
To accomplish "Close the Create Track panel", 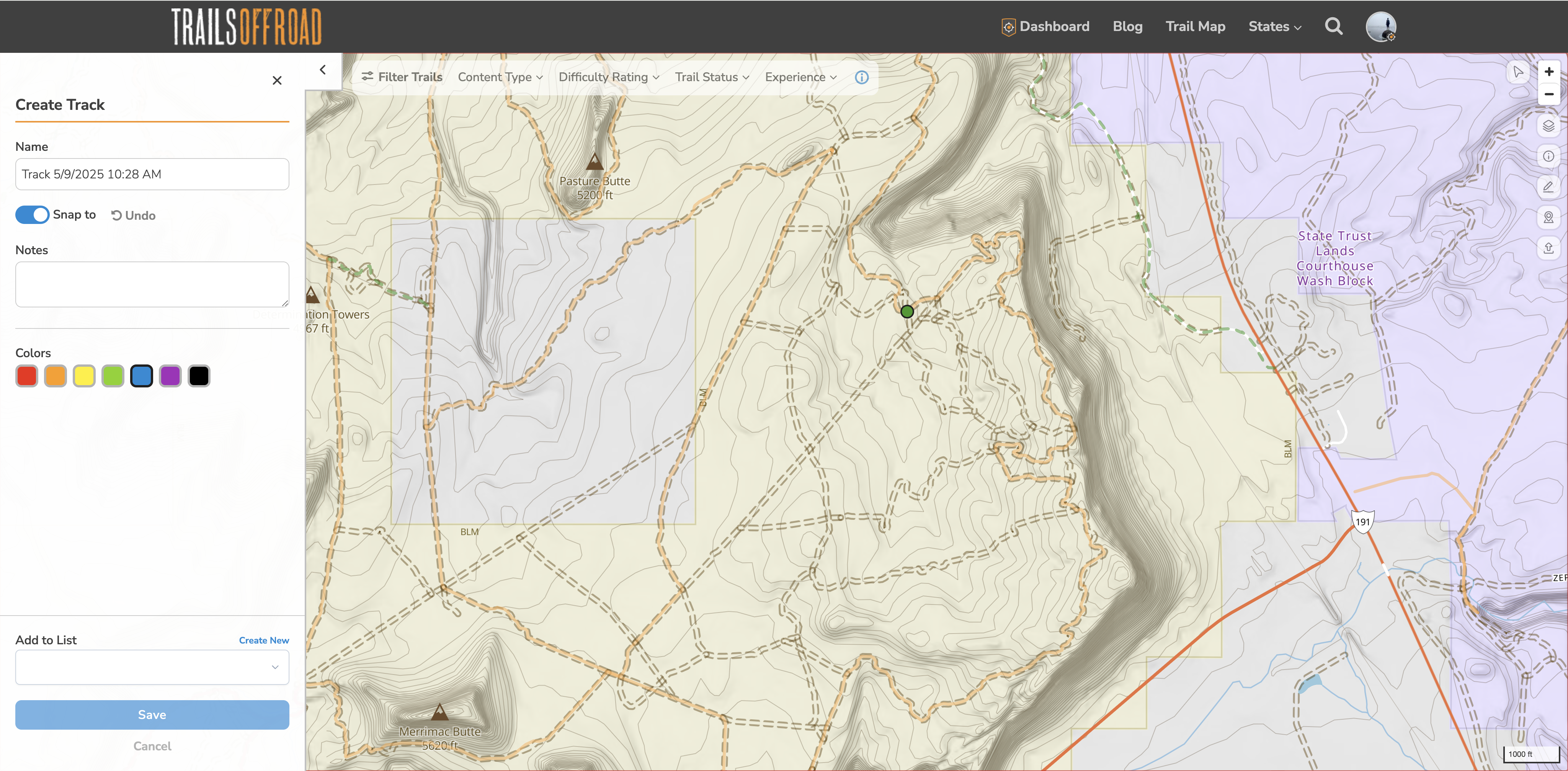I will tap(277, 80).
